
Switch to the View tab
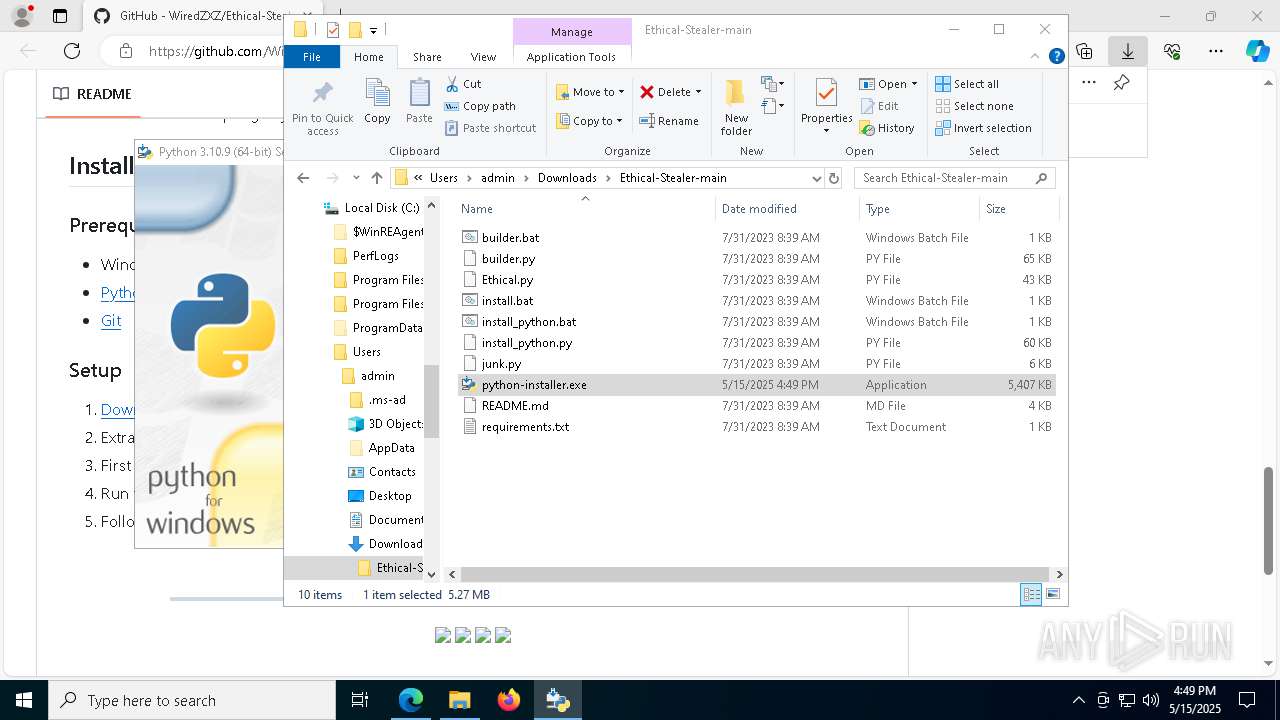483,57
